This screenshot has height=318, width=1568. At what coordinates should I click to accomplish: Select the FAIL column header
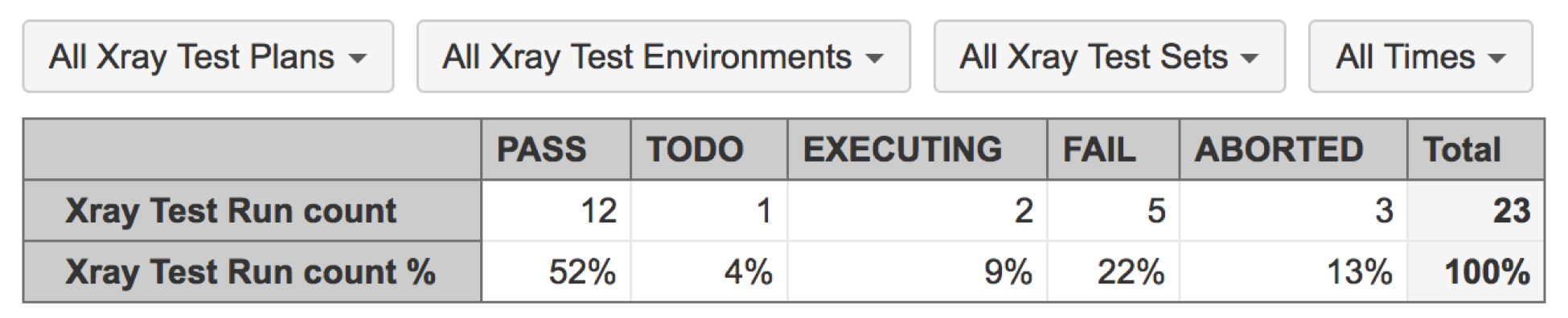pos(1114,149)
